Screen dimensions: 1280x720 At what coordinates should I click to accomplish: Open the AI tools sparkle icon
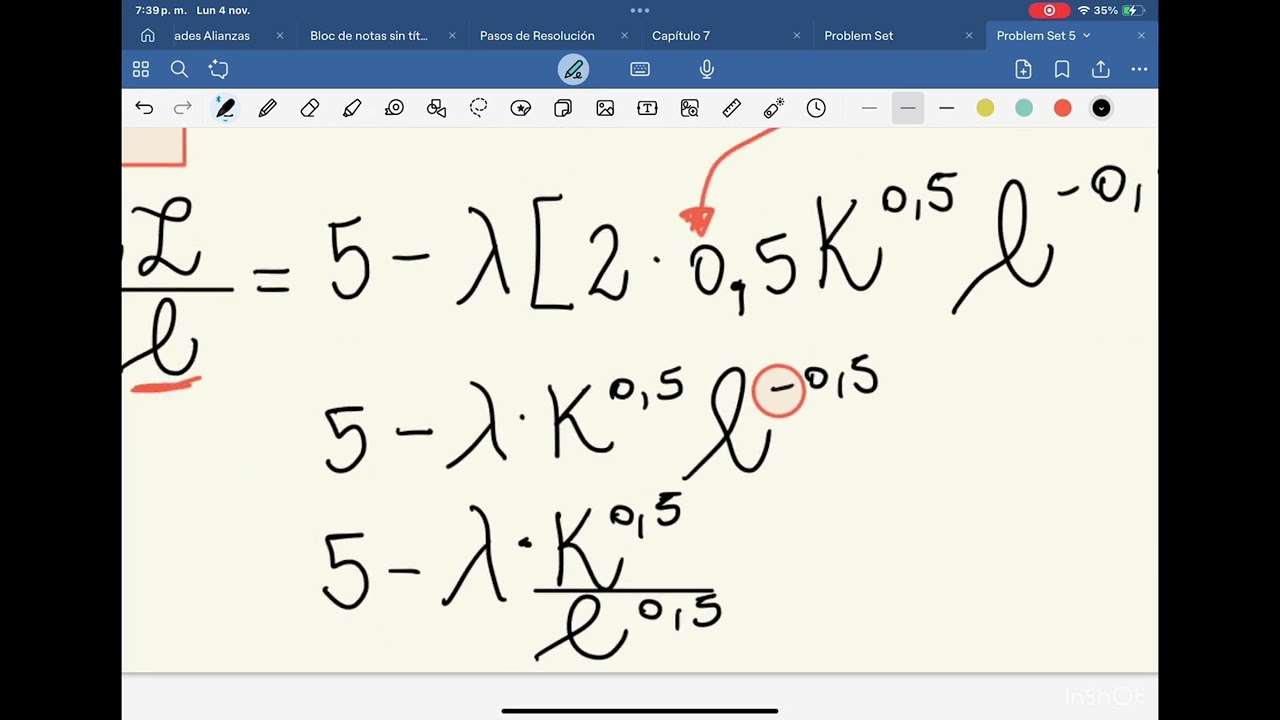pyautogui.click(x=218, y=69)
